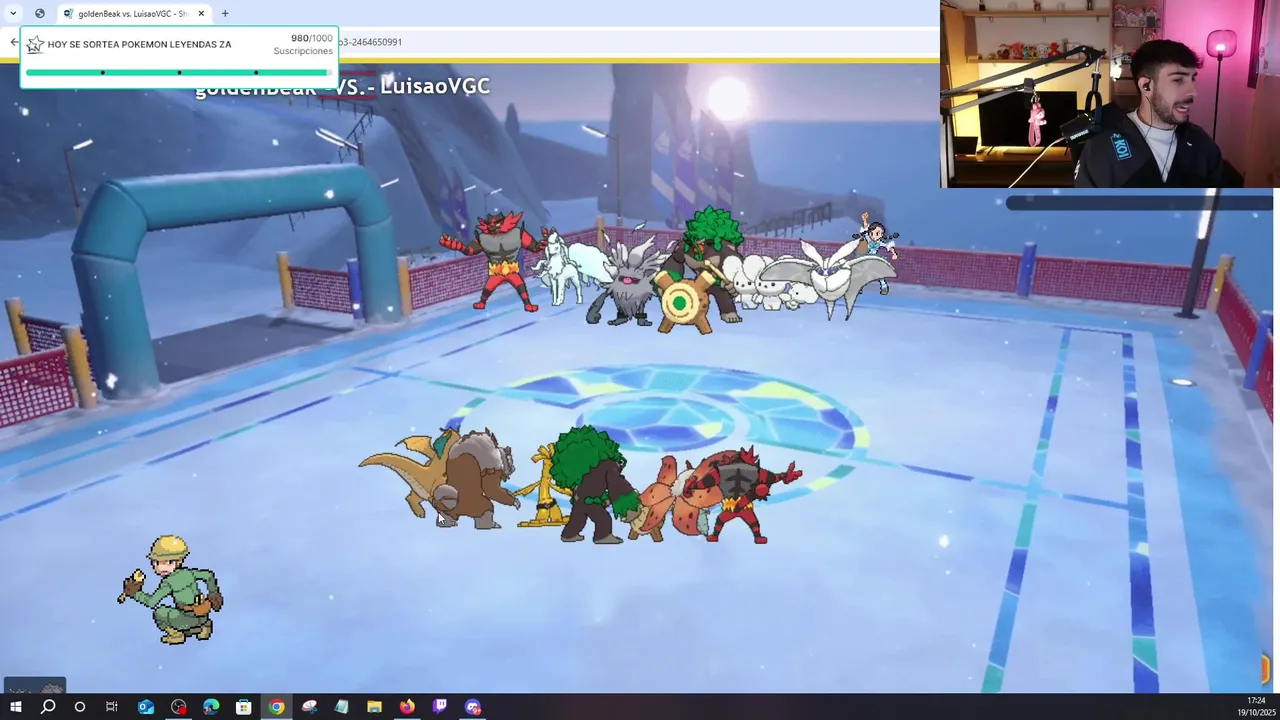Click the front row Rillaboom back sprite
Image resolution: width=1280 pixels, height=720 pixels.
pyautogui.click(x=592, y=484)
